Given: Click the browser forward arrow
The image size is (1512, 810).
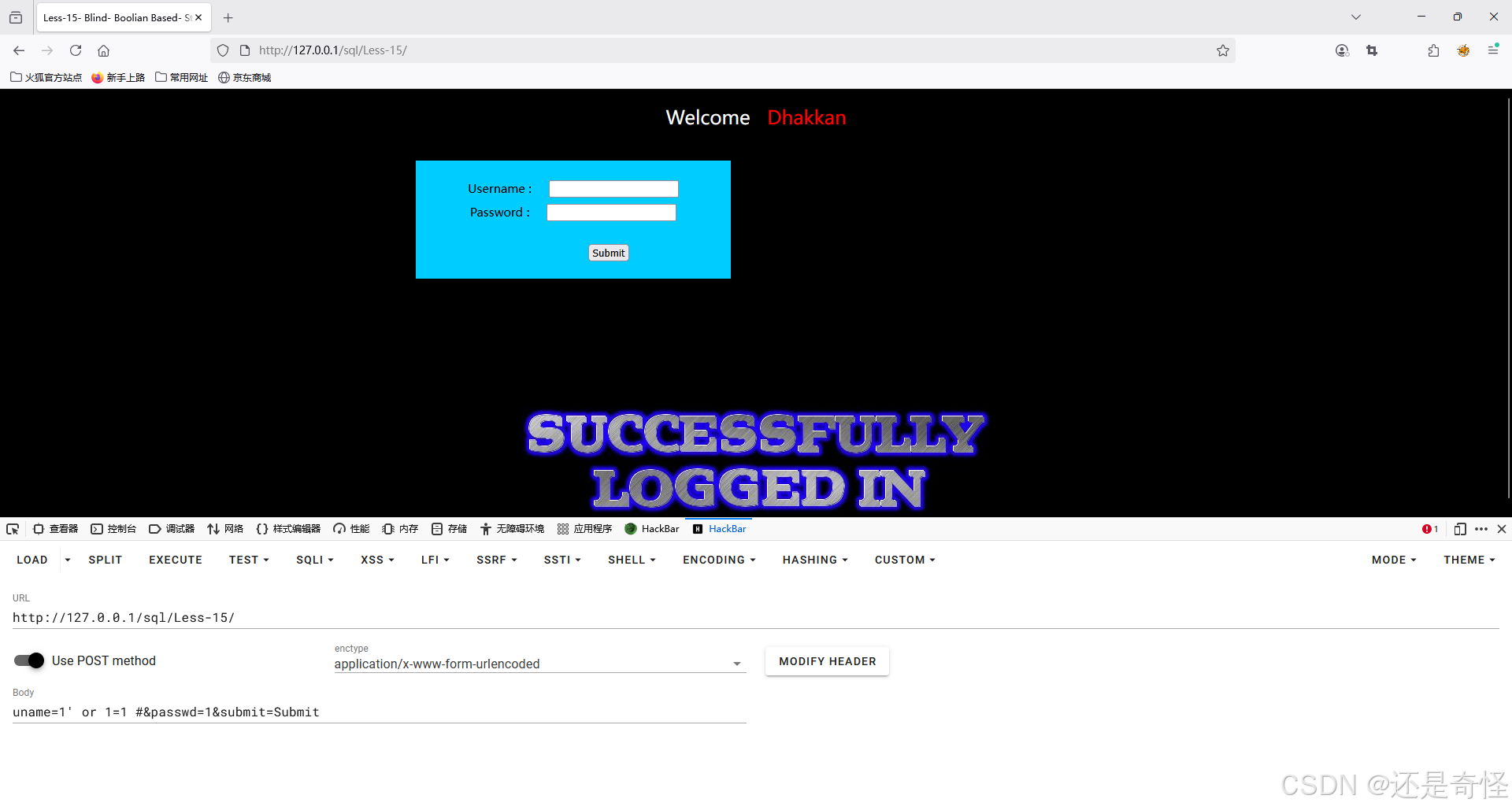Looking at the screenshot, I should click(x=47, y=50).
